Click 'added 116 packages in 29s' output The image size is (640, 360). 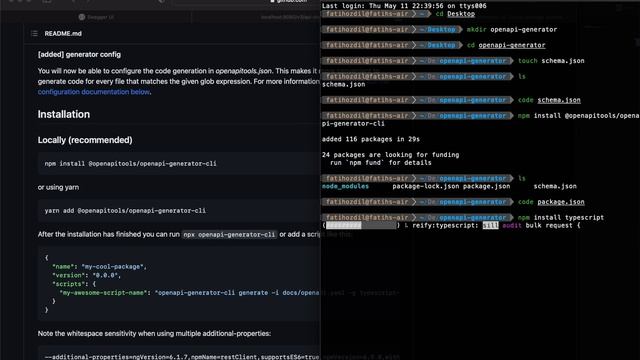371,139
